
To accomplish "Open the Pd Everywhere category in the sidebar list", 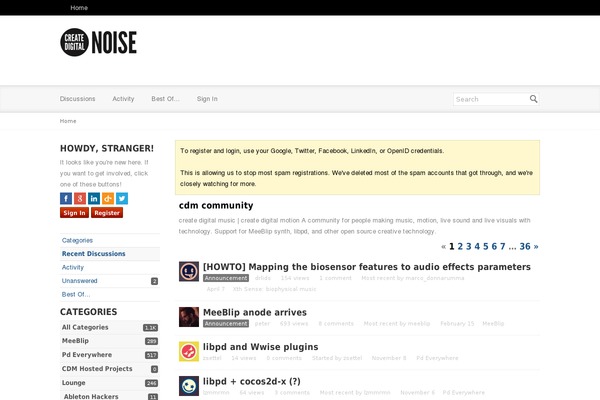I will [110, 355].
